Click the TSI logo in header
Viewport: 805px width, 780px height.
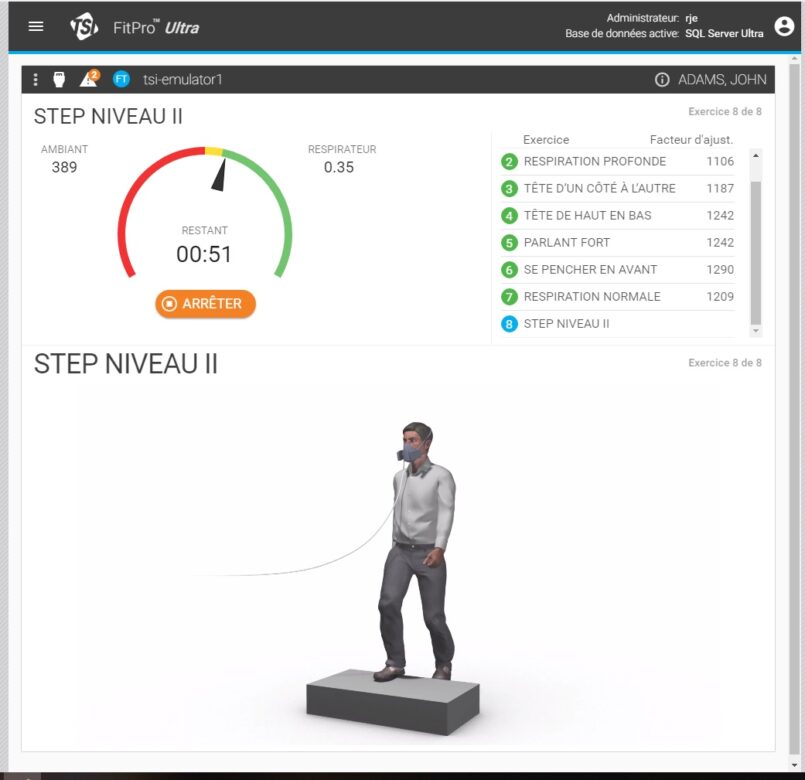coord(84,27)
